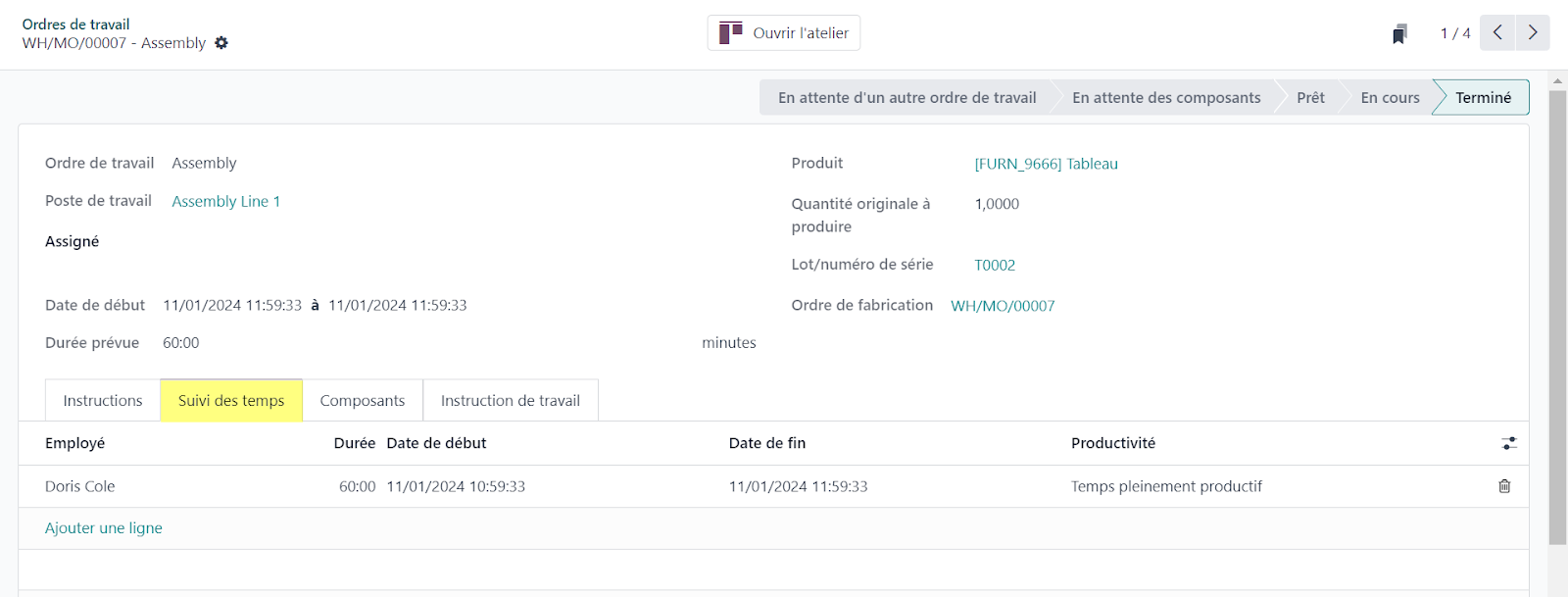Open the Assembly Line 1 work center link
1568x597 pixels.
point(226,202)
